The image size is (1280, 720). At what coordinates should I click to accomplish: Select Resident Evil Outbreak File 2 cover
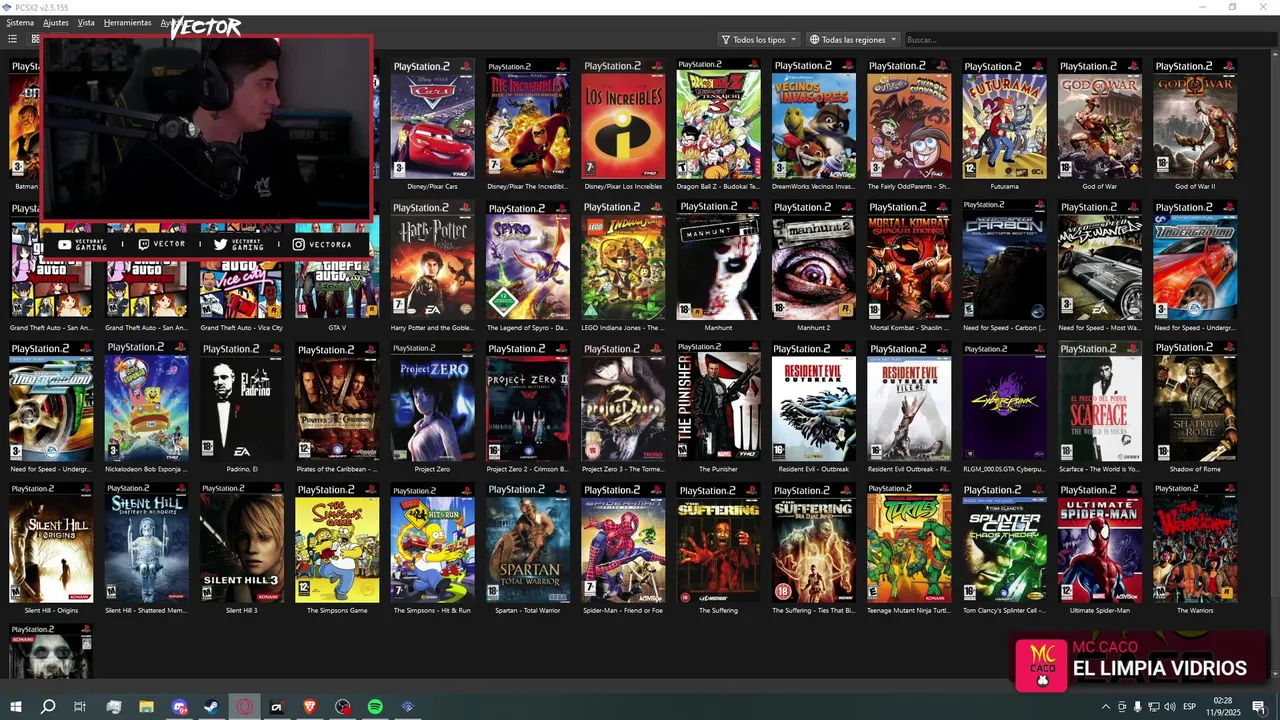[909, 402]
